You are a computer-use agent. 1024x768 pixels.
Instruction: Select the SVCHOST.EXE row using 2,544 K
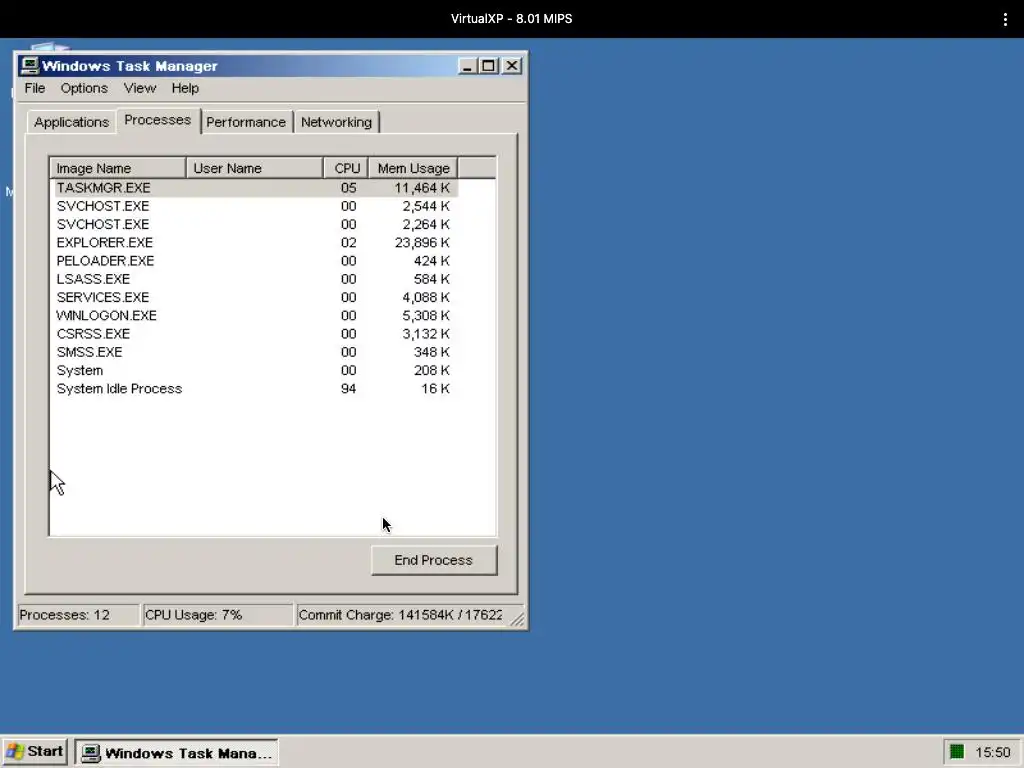tap(256, 206)
